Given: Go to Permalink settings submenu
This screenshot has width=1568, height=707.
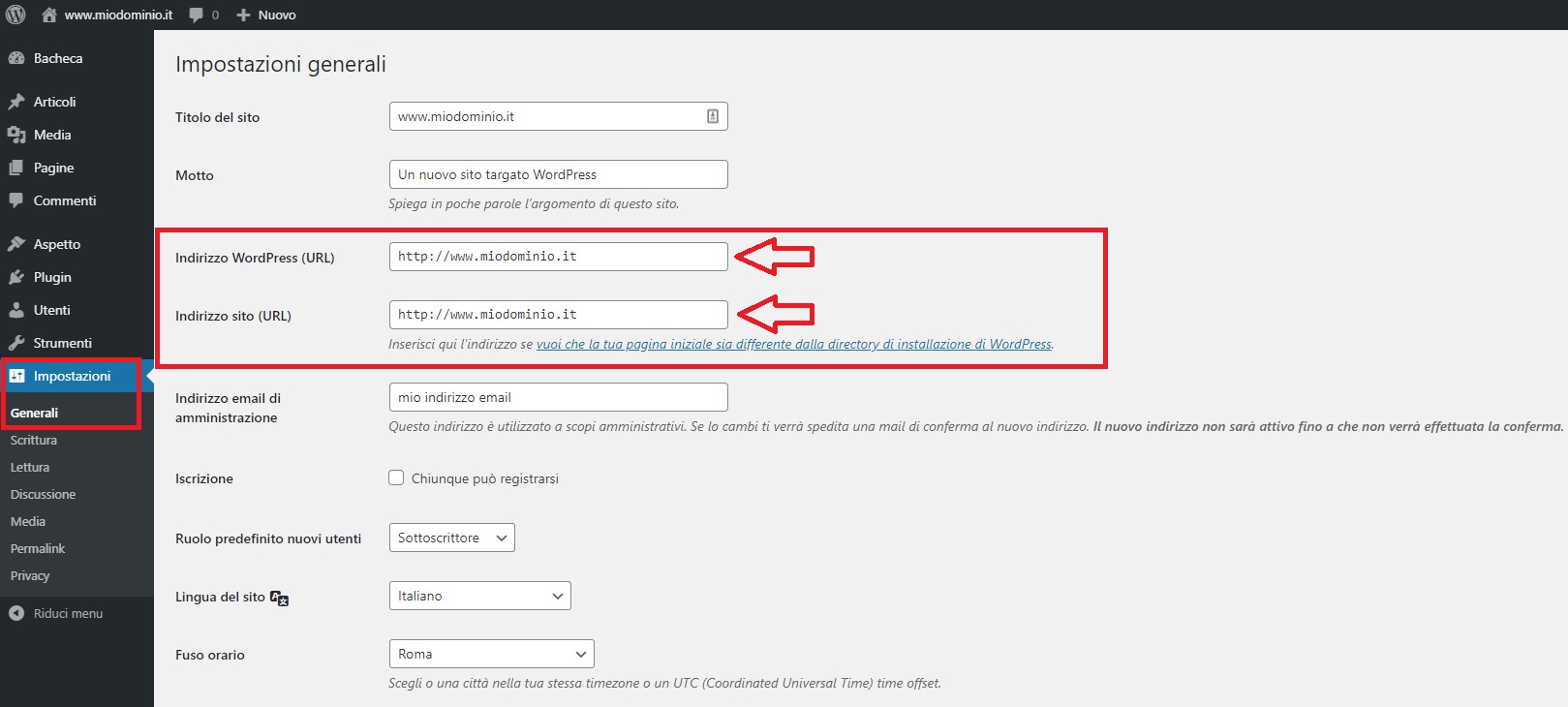Looking at the screenshot, I should point(38,548).
